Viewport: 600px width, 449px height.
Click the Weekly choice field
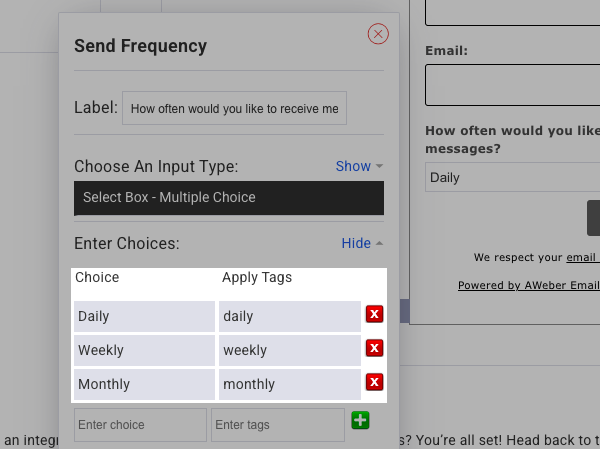tap(144, 350)
